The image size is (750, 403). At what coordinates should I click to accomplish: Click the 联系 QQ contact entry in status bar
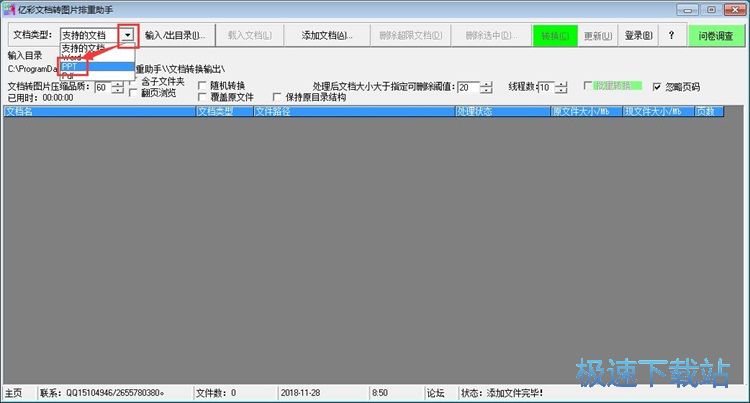[x=101, y=393]
